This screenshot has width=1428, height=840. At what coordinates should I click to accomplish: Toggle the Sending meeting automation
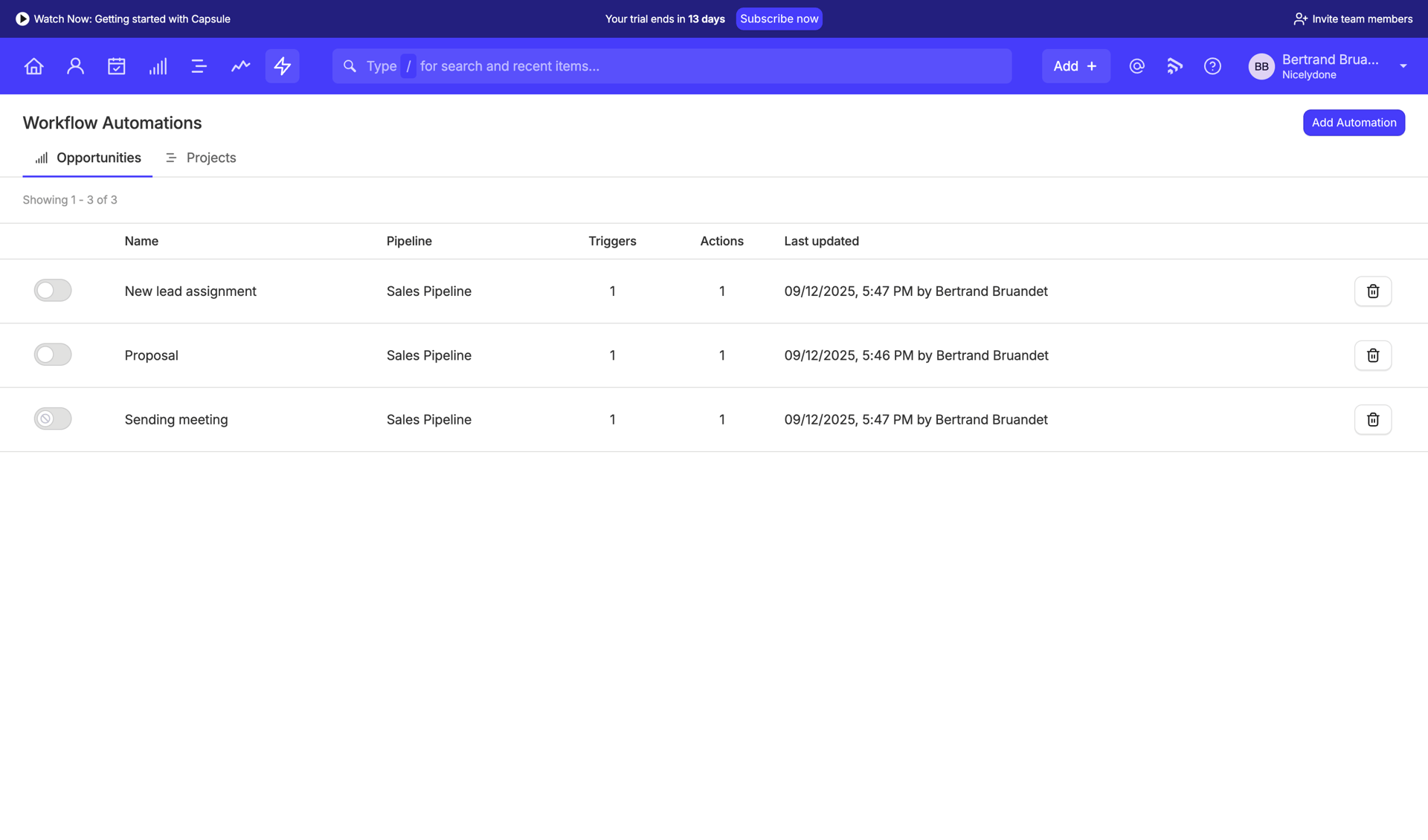pyautogui.click(x=53, y=419)
